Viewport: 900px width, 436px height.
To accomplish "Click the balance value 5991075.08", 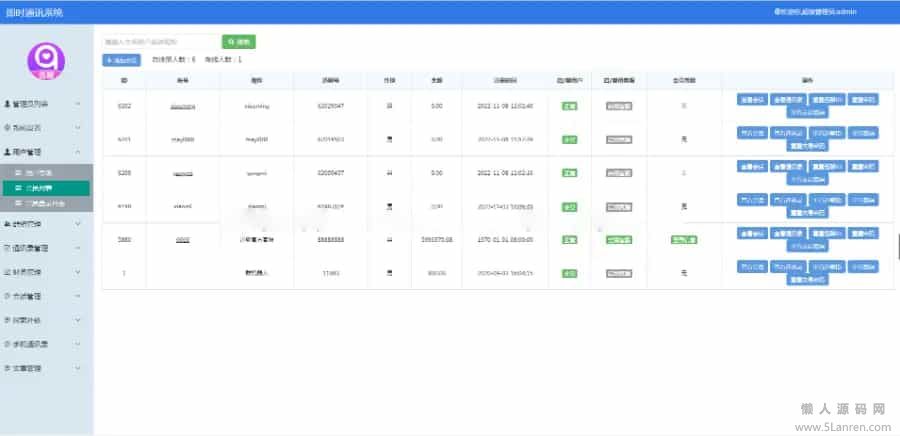I will pos(437,240).
